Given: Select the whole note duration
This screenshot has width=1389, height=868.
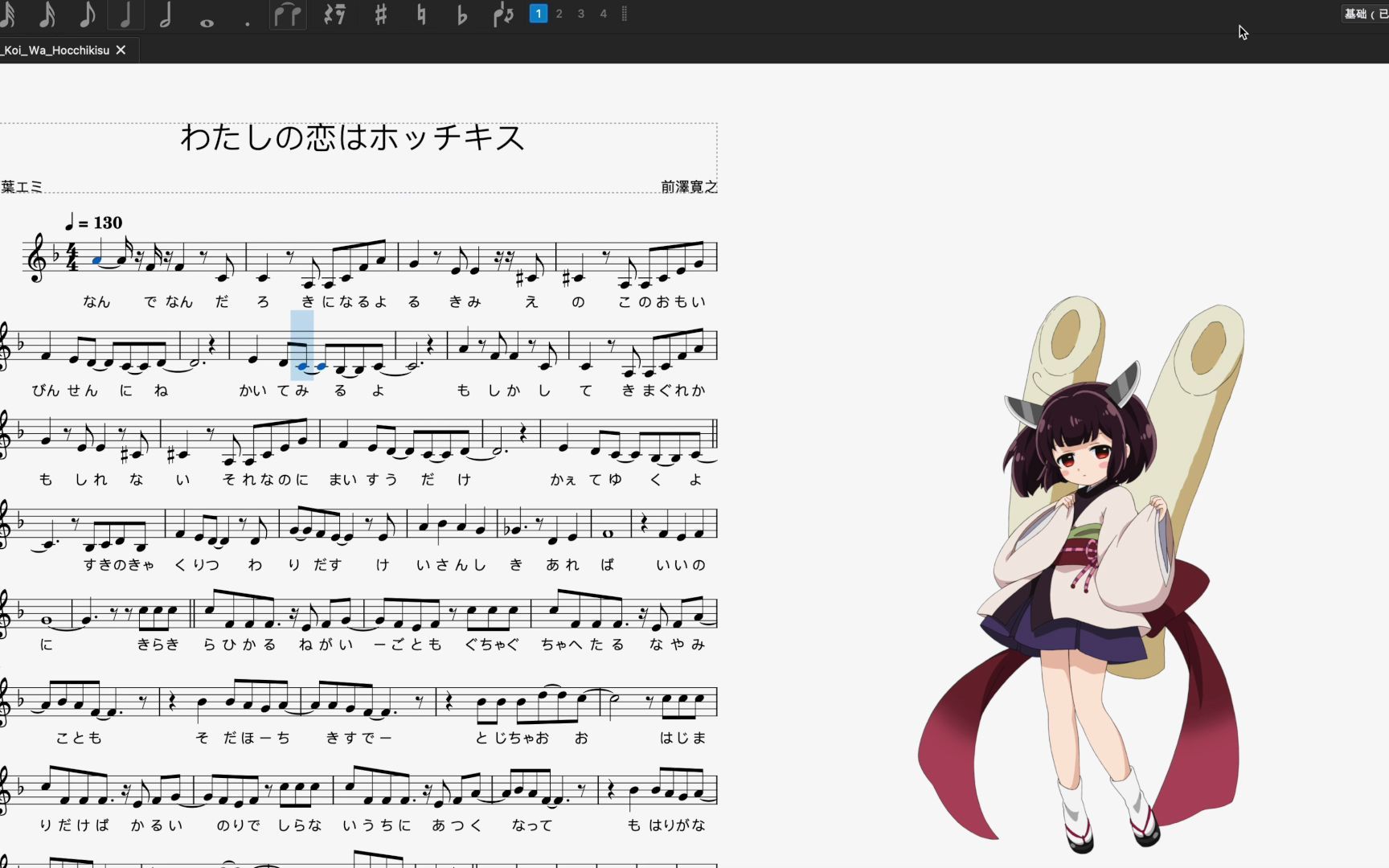Looking at the screenshot, I should (x=207, y=23).
